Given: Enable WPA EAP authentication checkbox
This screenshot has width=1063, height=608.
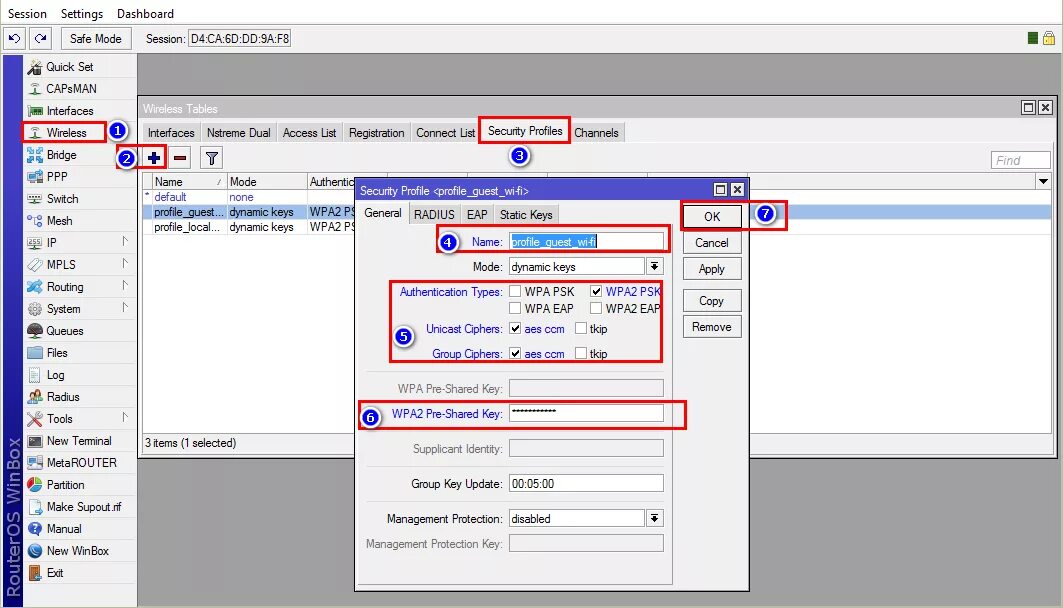Looking at the screenshot, I should point(515,308).
